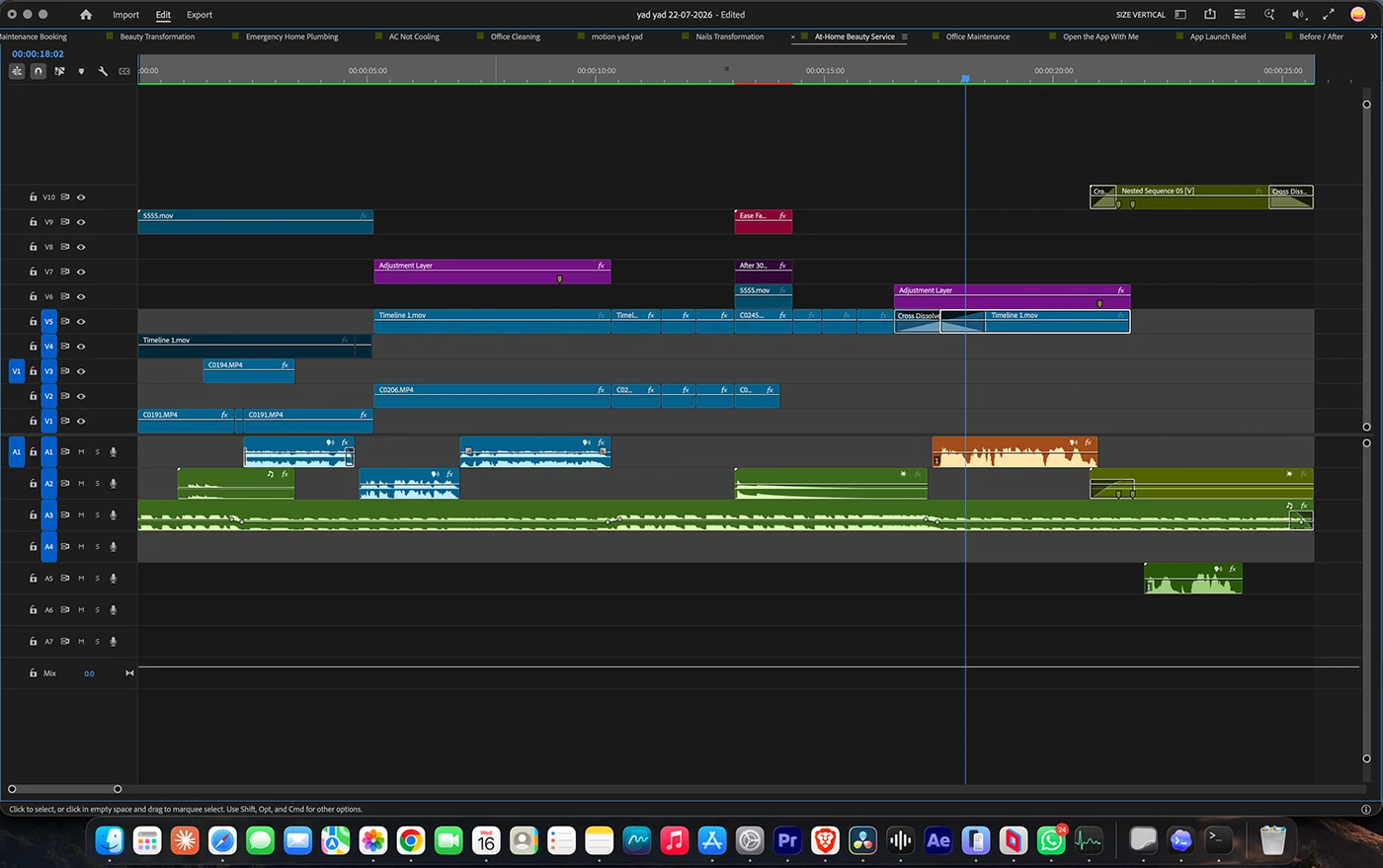This screenshot has height=868, width=1383.
Task: Enable voice-over record on track A1
Action: [114, 452]
